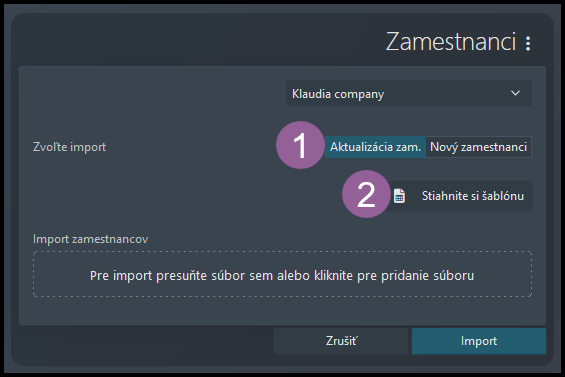
Task: Click the spreadsheet template file icon
Action: (x=399, y=196)
